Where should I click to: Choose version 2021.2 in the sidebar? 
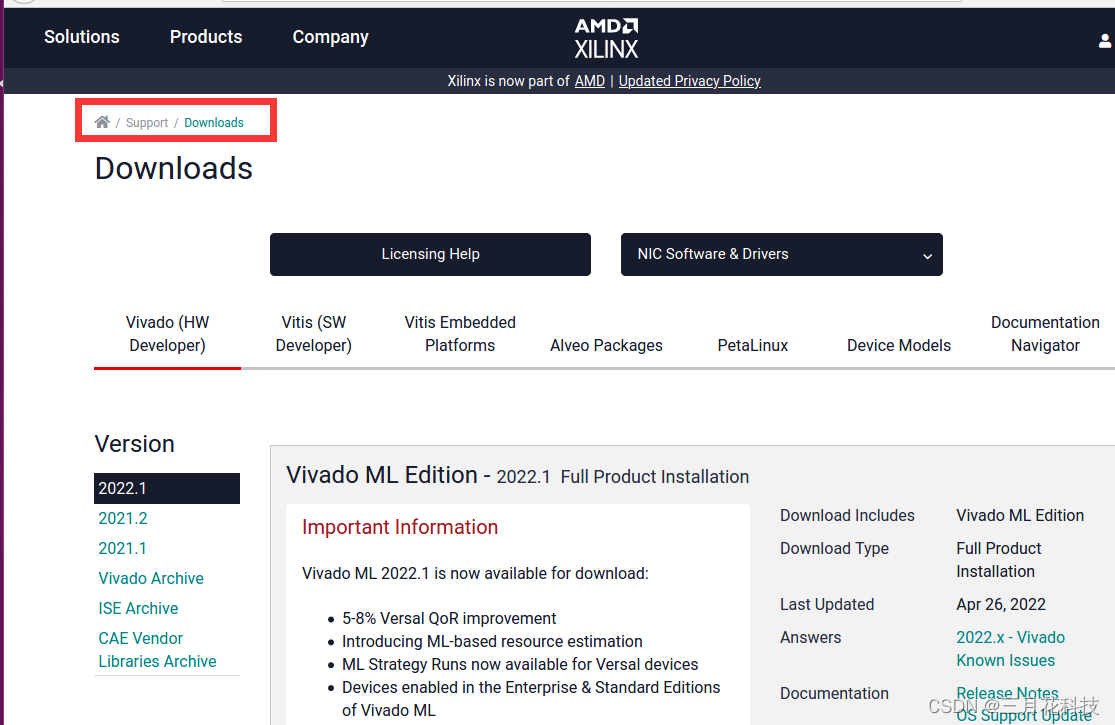tap(123, 518)
